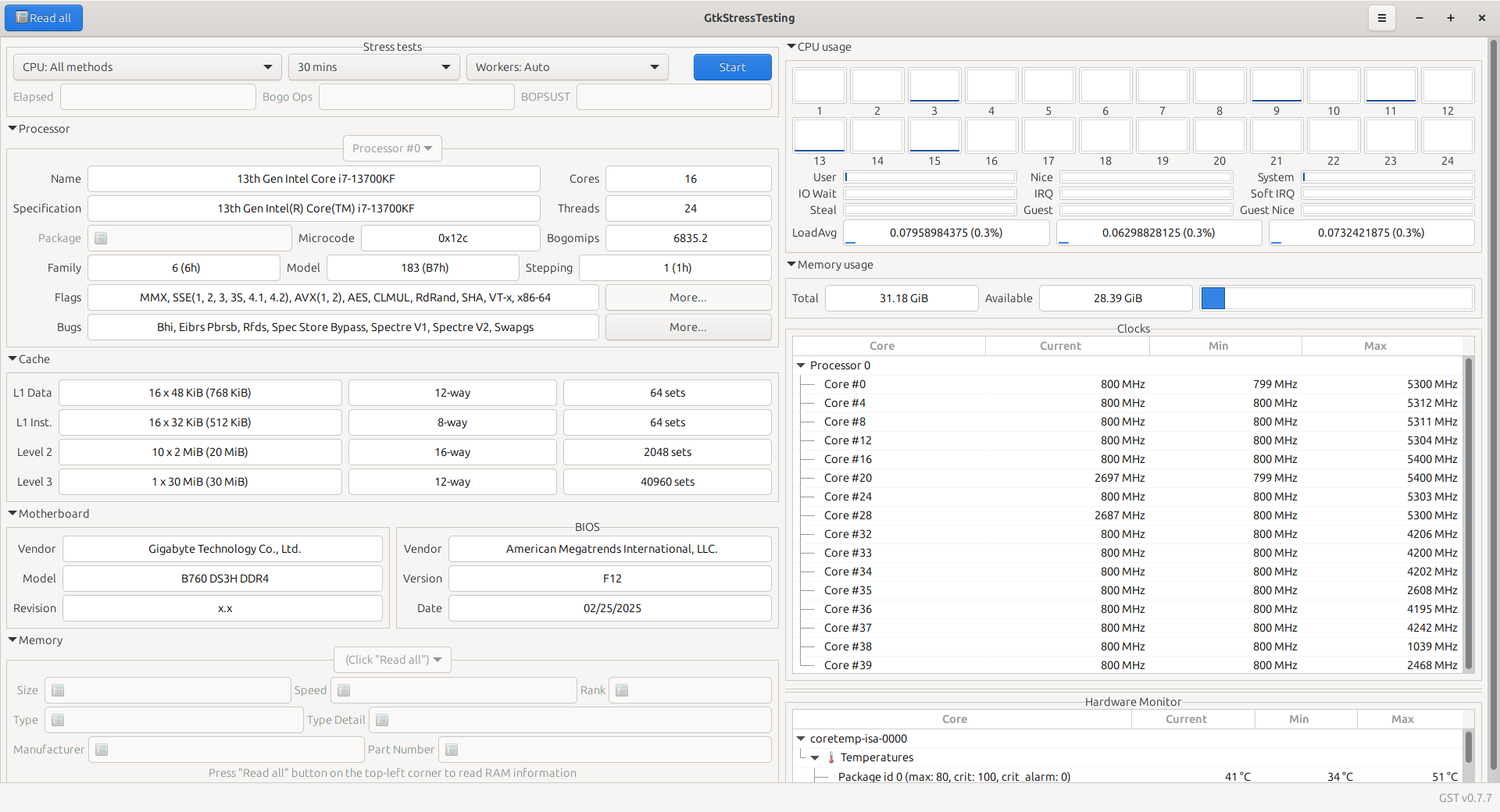Collapse the Processor 0 tree row in Clocks

pyautogui.click(x=801, y=365)
